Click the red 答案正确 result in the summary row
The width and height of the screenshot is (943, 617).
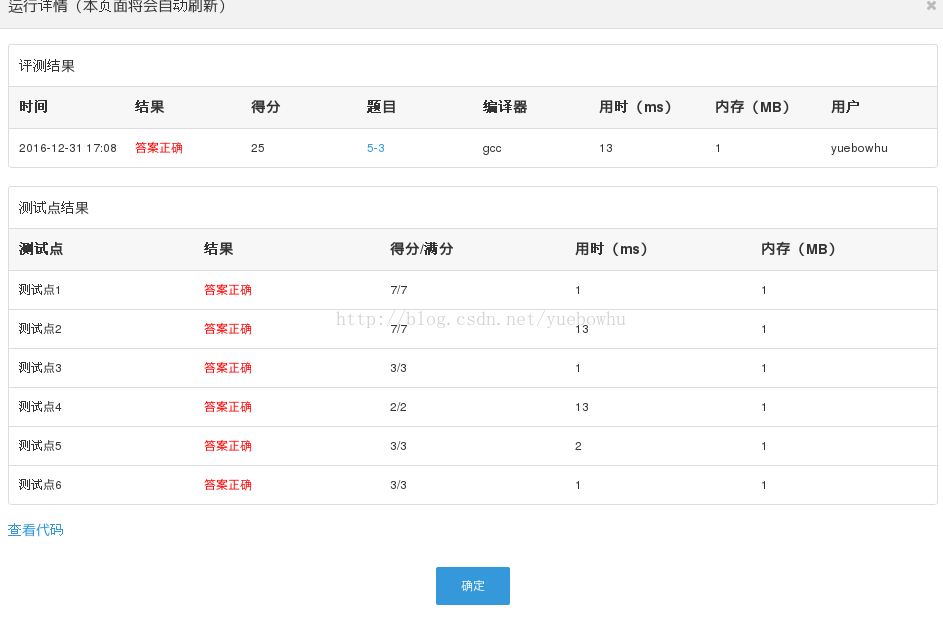159,148
